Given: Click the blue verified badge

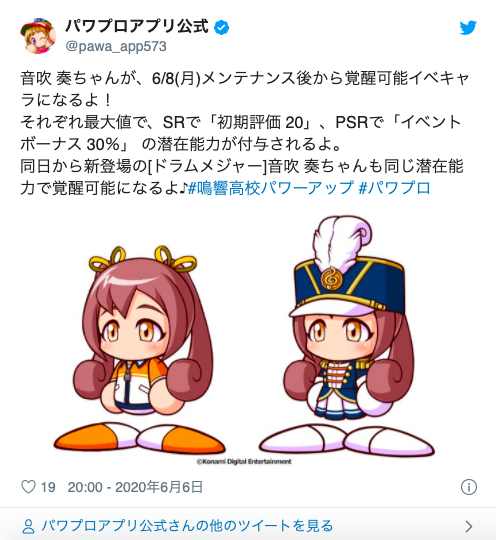Looking at the screenshot, I should 221,28.
